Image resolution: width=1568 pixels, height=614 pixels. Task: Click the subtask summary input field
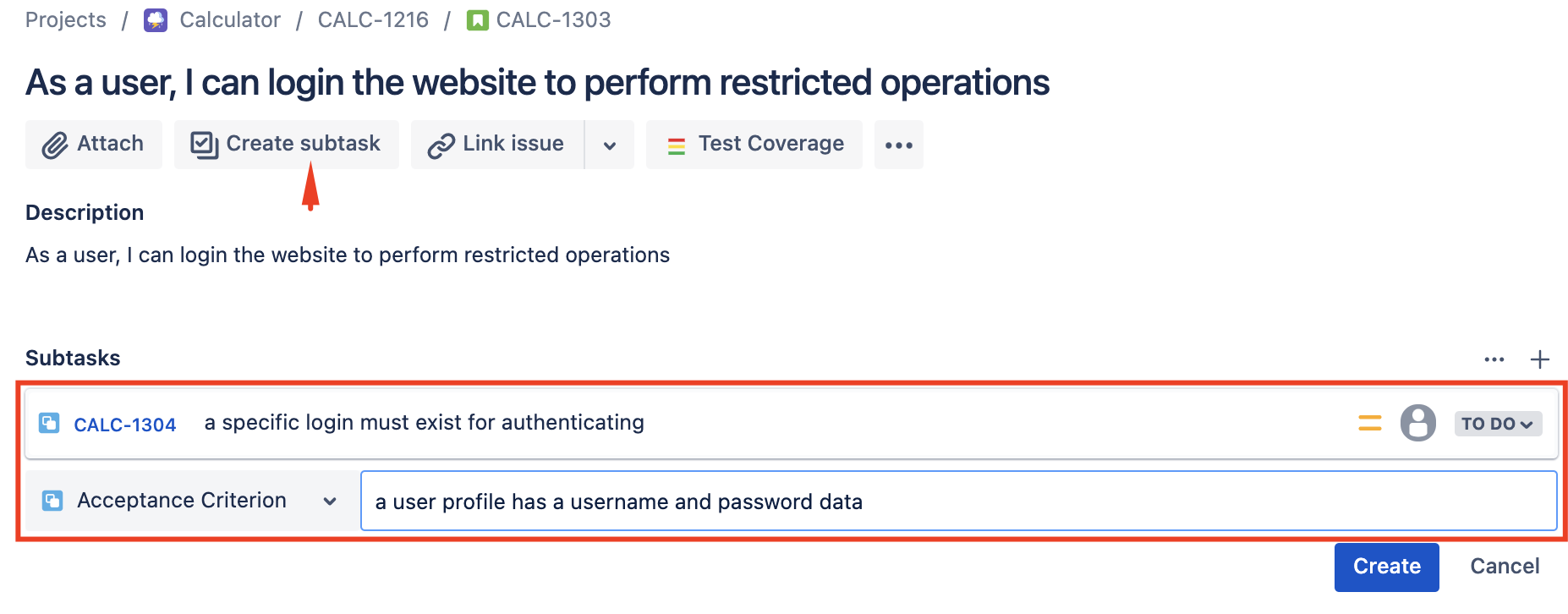[x=959, y=501]
